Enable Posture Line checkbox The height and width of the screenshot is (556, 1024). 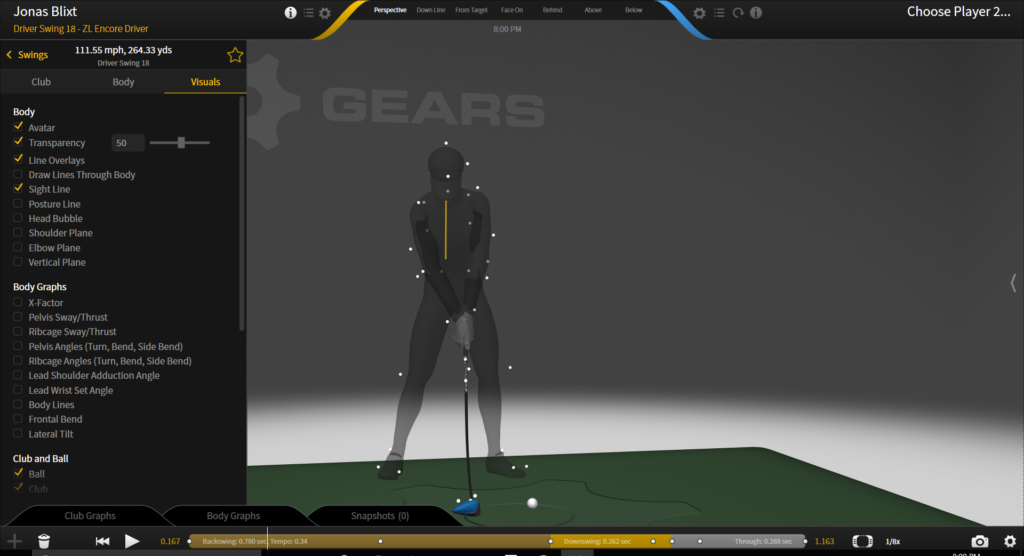point(18,204)
